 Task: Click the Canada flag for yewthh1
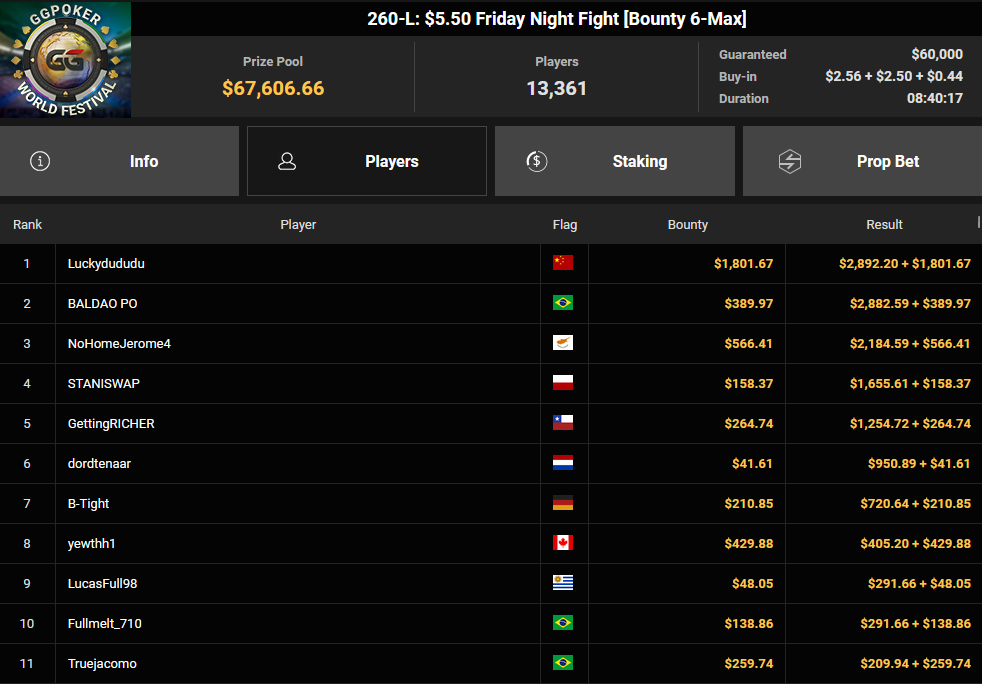tap(563, 542)
